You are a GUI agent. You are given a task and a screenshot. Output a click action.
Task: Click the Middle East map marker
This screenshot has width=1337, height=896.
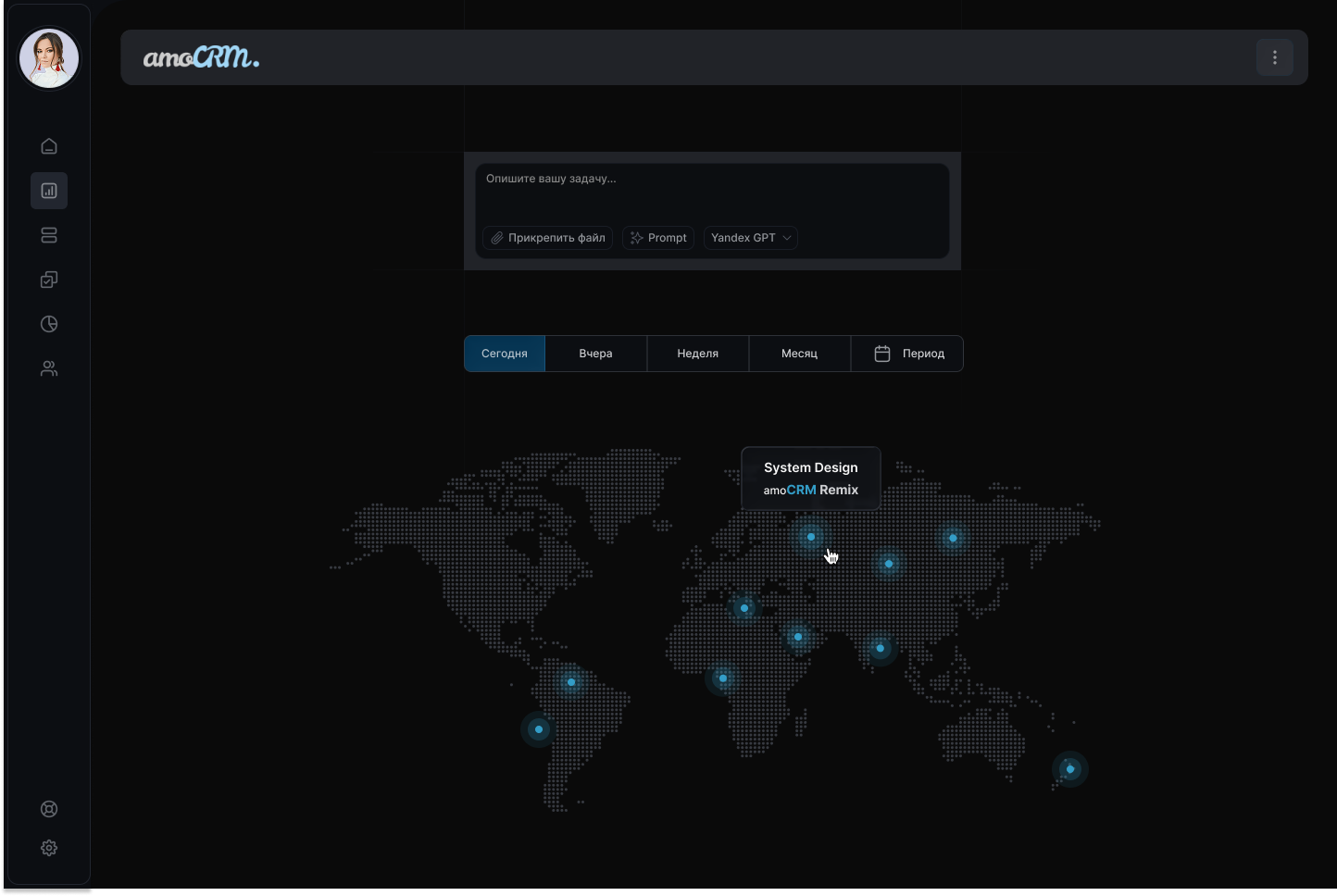tap(798, 637)
